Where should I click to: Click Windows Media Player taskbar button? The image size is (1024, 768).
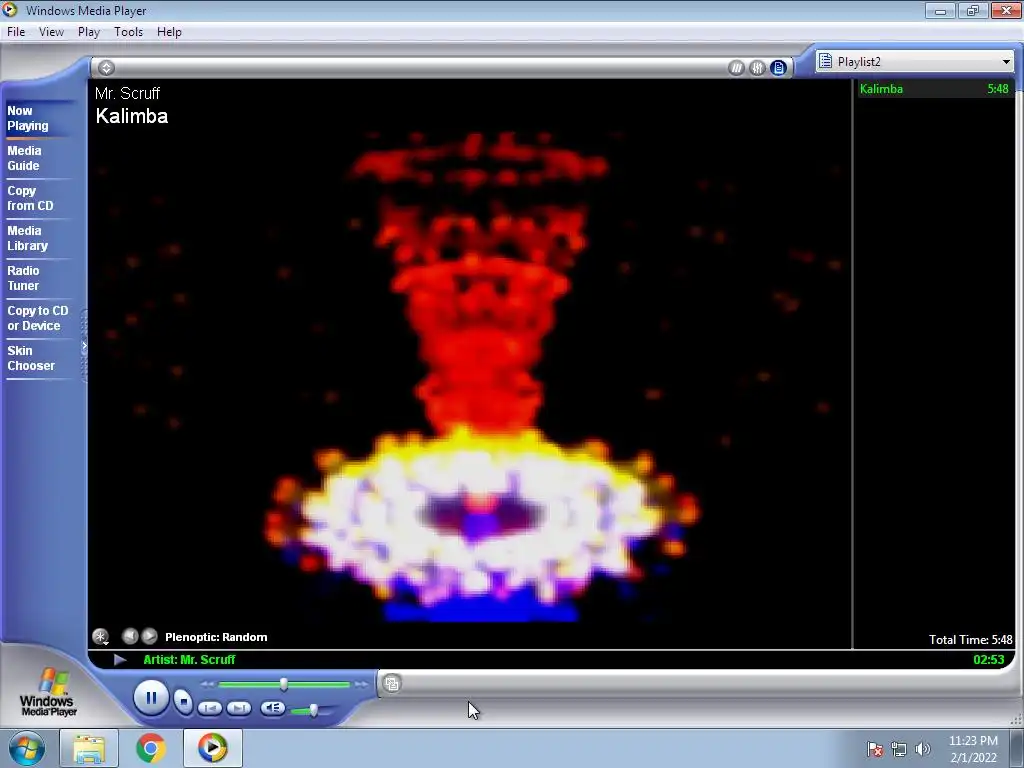(212, 749)
